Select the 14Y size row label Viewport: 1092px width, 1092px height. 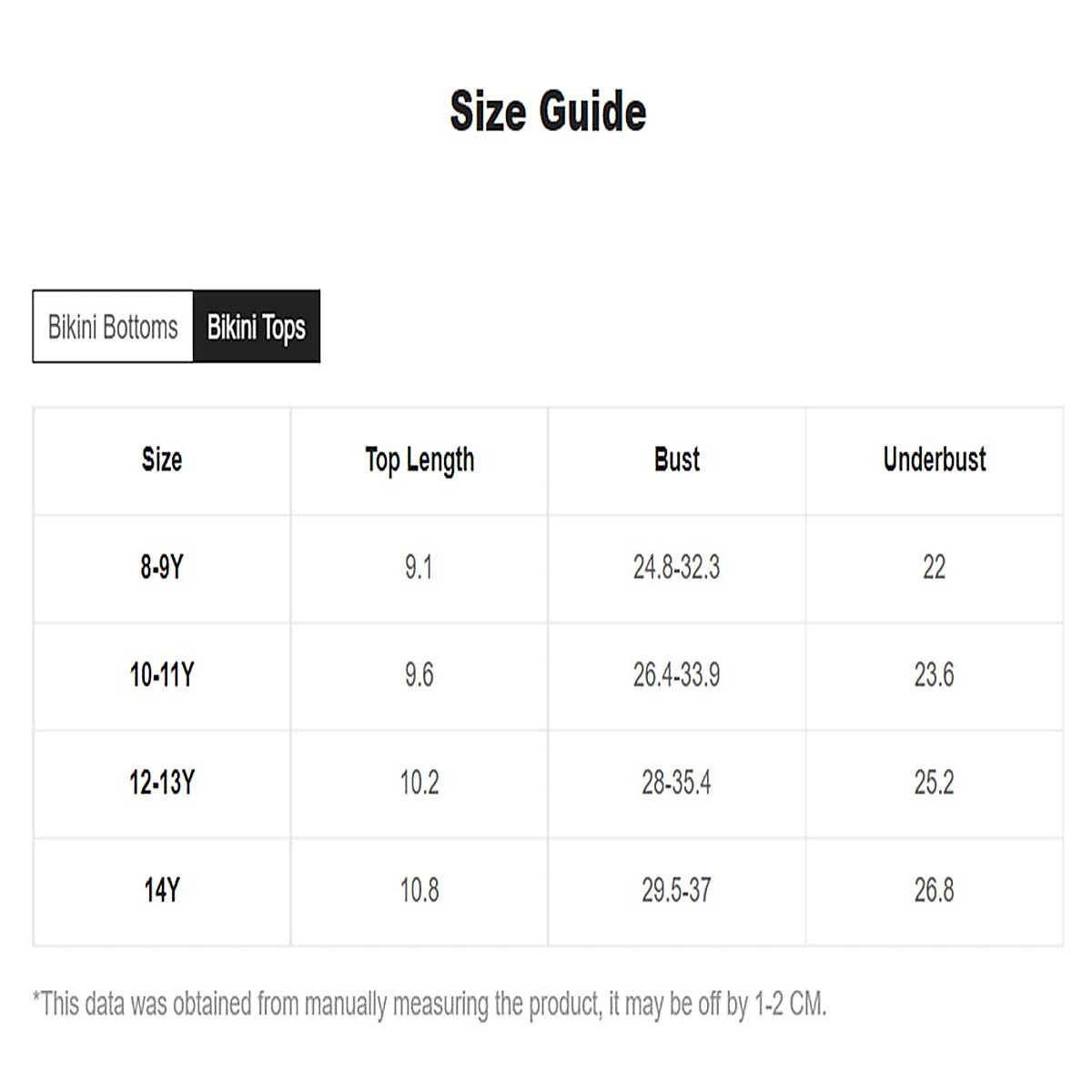[162, 890]
